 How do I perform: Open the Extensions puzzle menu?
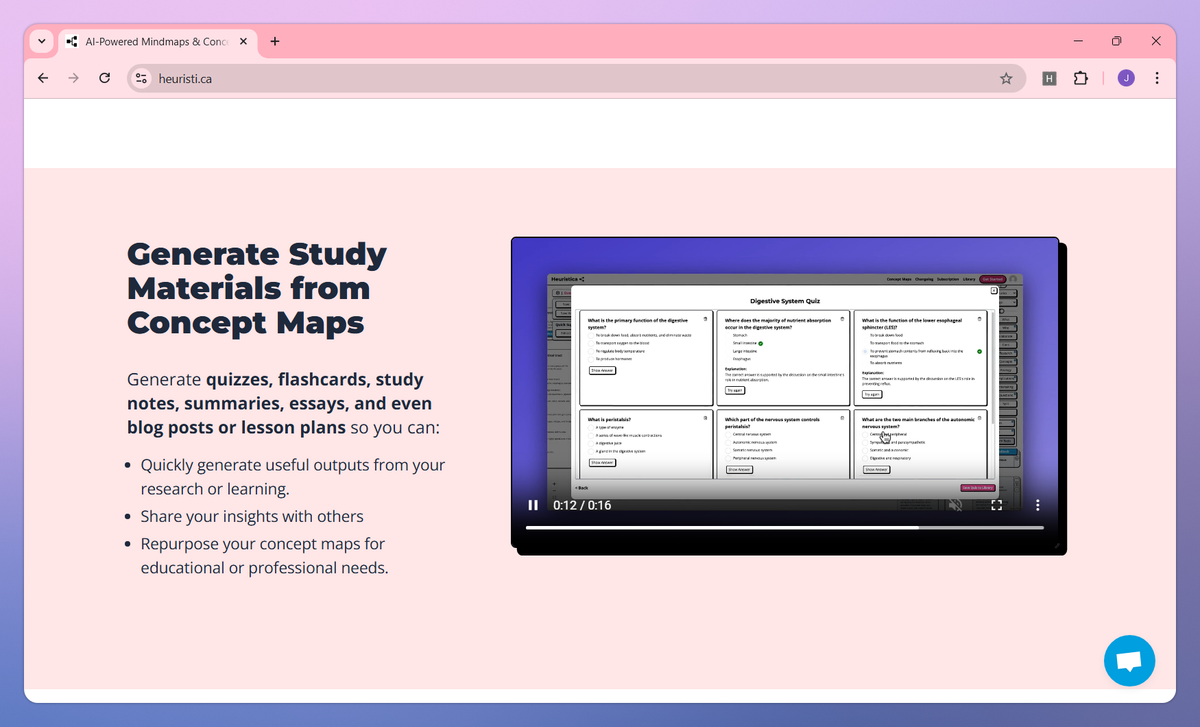(x=1080, y=78)
